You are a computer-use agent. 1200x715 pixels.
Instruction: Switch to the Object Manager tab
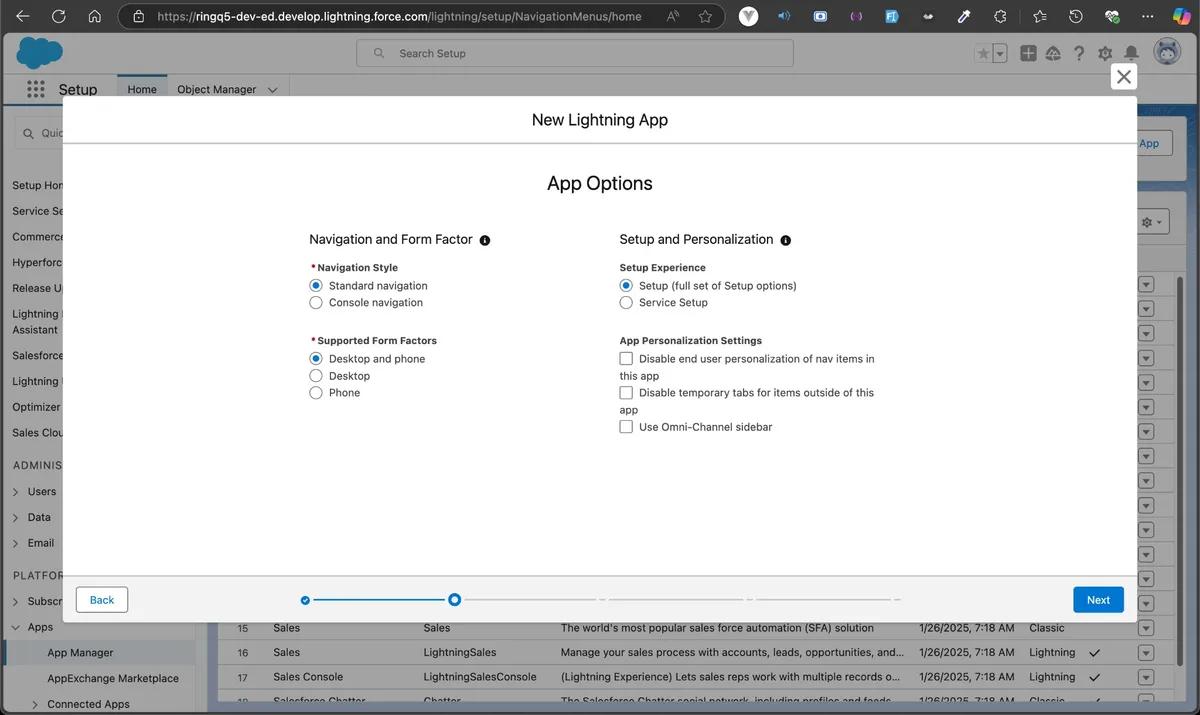(x=216, y=89)
